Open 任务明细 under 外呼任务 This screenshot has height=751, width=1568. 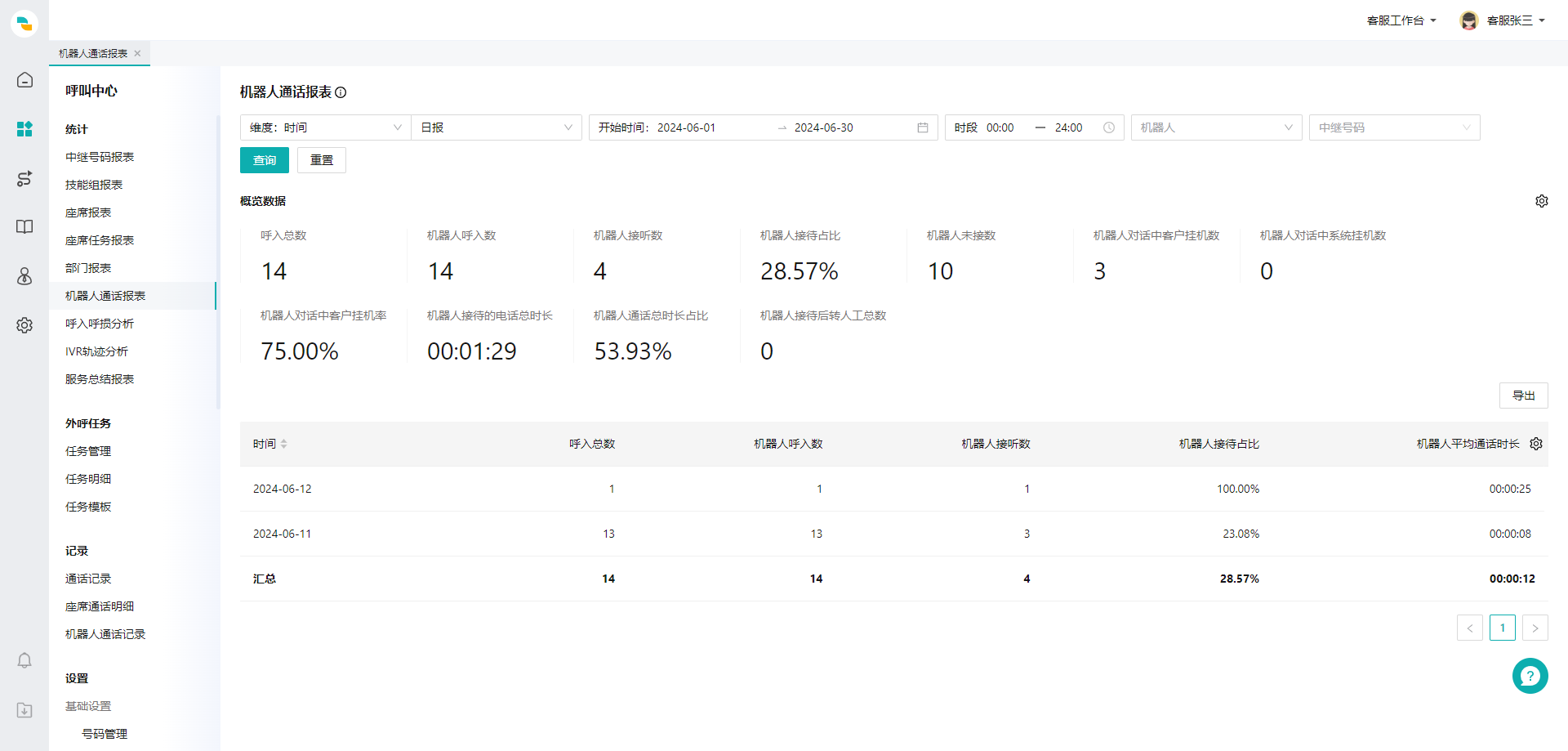[88, 479]
